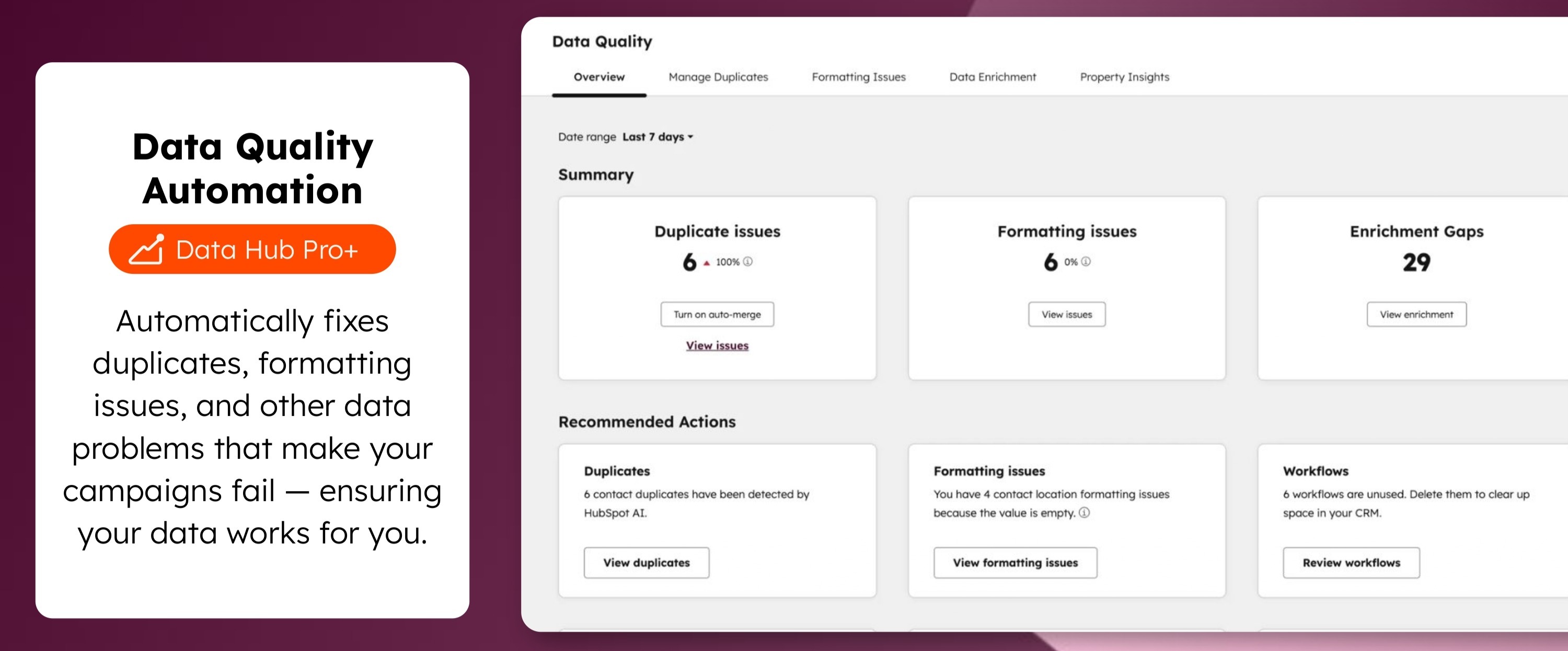
Task: Click the View enrichment button
Action: tap(1416, 315)
